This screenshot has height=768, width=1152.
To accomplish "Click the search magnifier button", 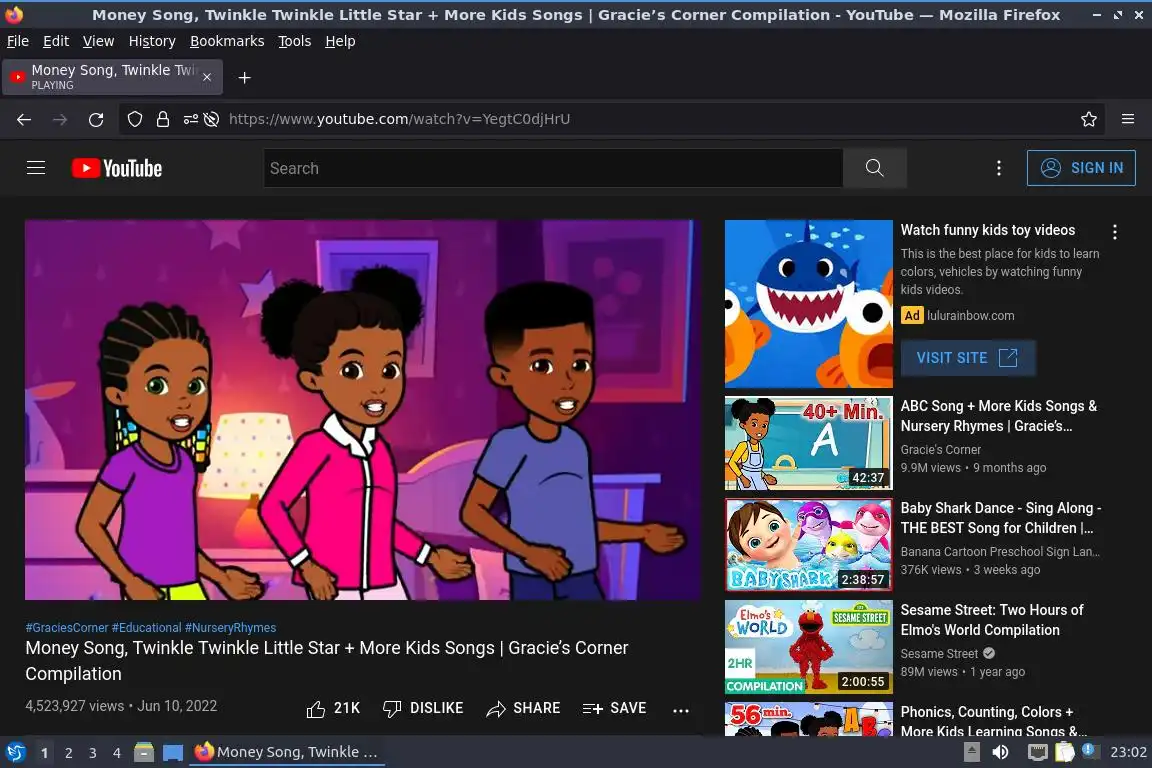I will coord(874,168).
